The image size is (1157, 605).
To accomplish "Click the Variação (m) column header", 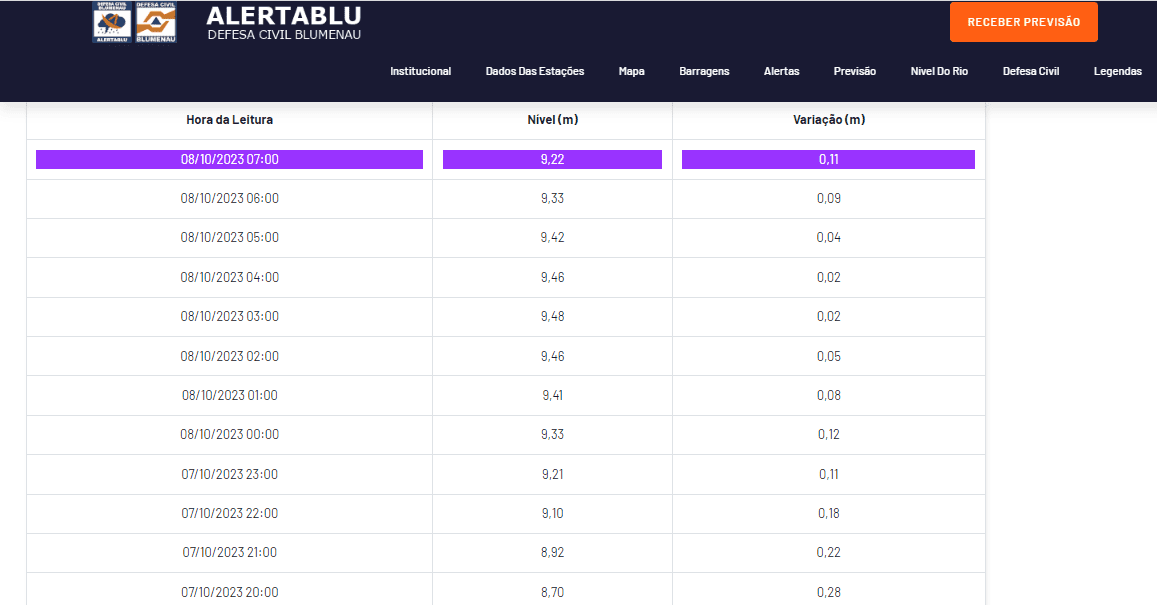I will (828, 120).
